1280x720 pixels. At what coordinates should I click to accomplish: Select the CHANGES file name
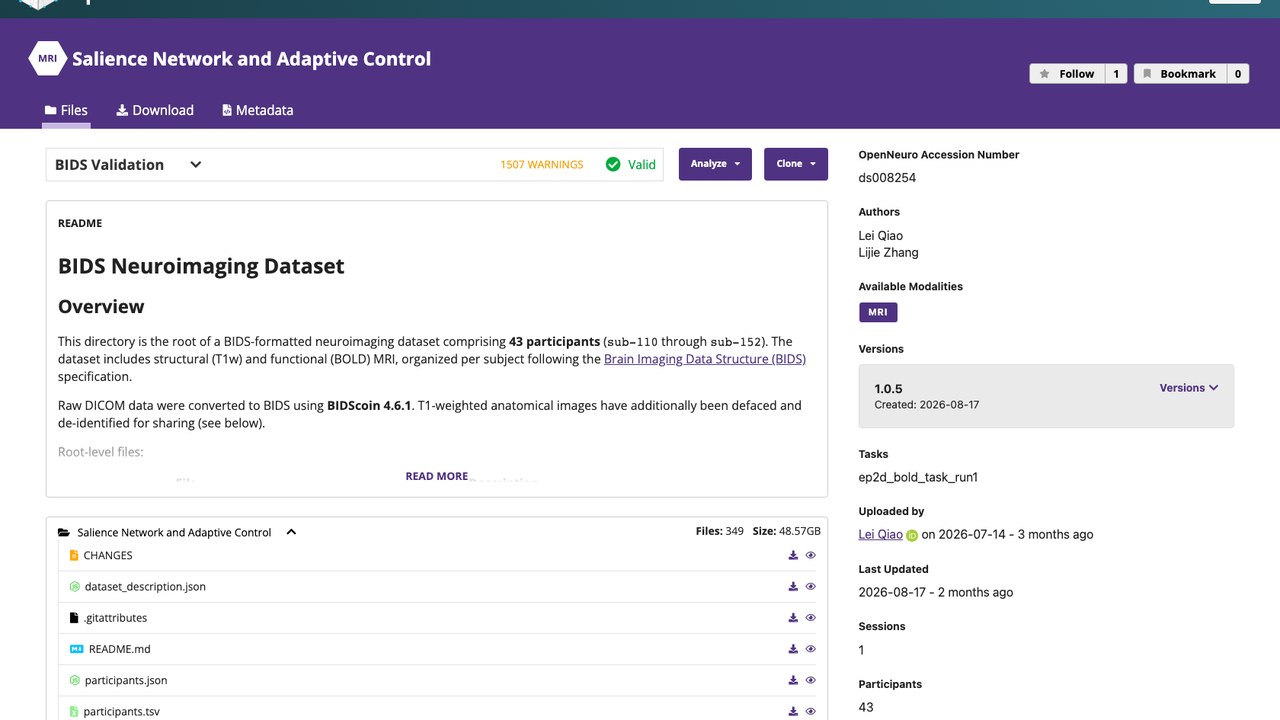pos(108,556)
